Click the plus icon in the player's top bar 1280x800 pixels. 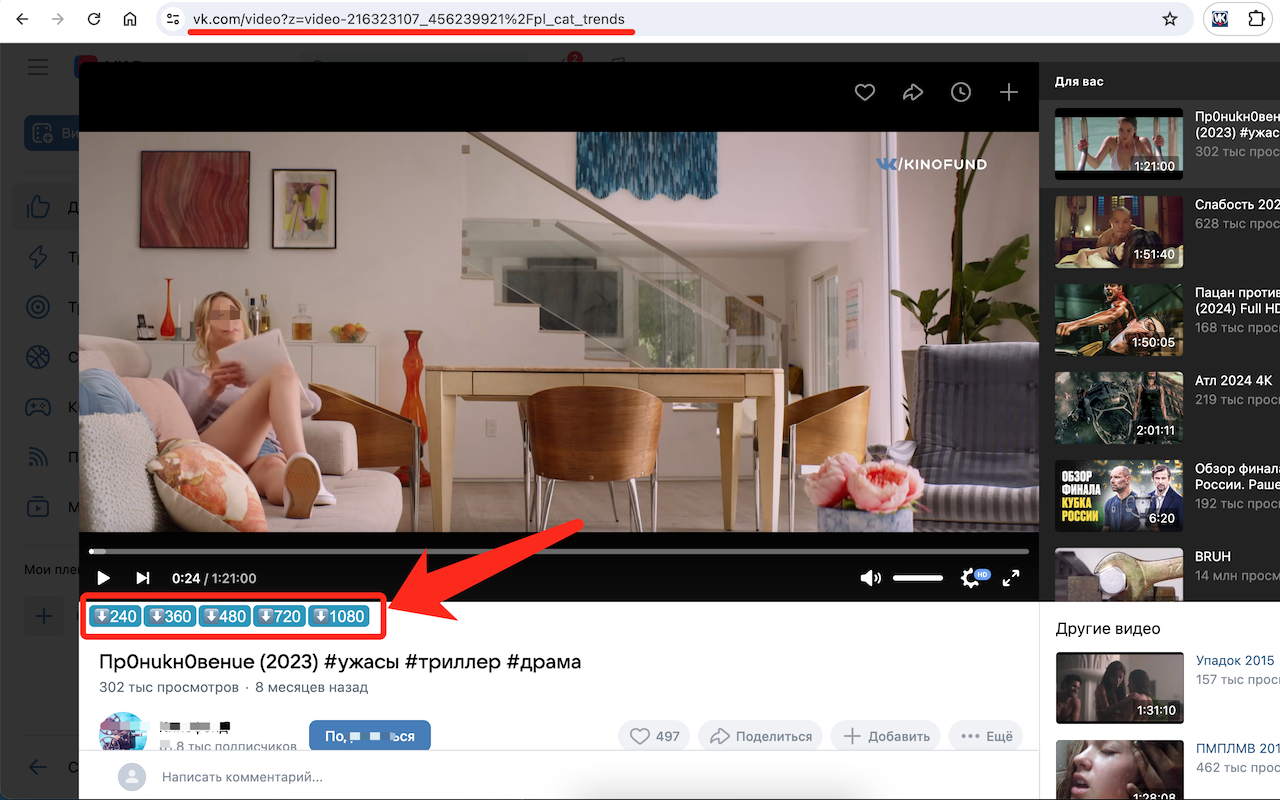(x=1008, y=92)
